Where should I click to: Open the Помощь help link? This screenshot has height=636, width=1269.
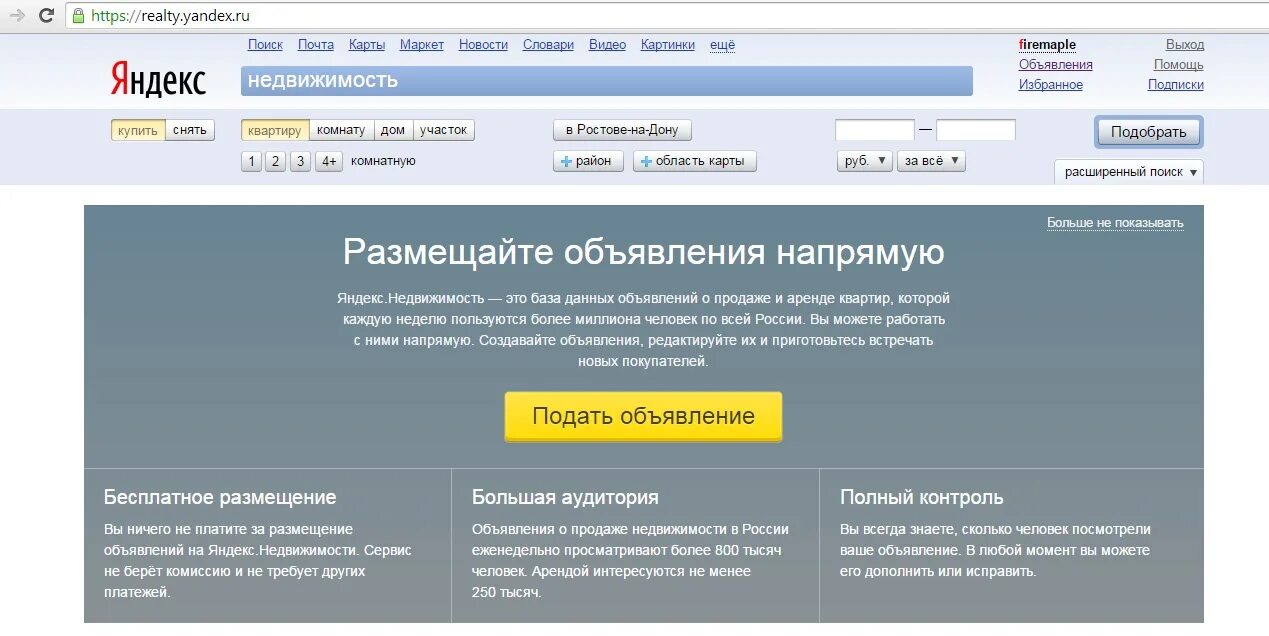[x=1179, y=65]
